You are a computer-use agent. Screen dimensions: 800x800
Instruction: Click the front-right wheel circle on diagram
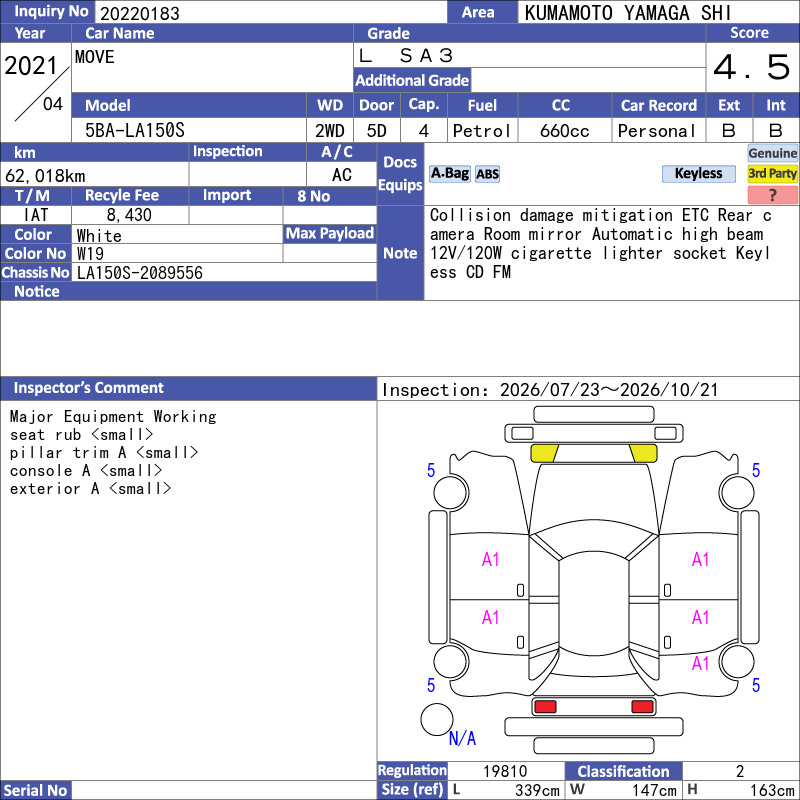(737, 492)
